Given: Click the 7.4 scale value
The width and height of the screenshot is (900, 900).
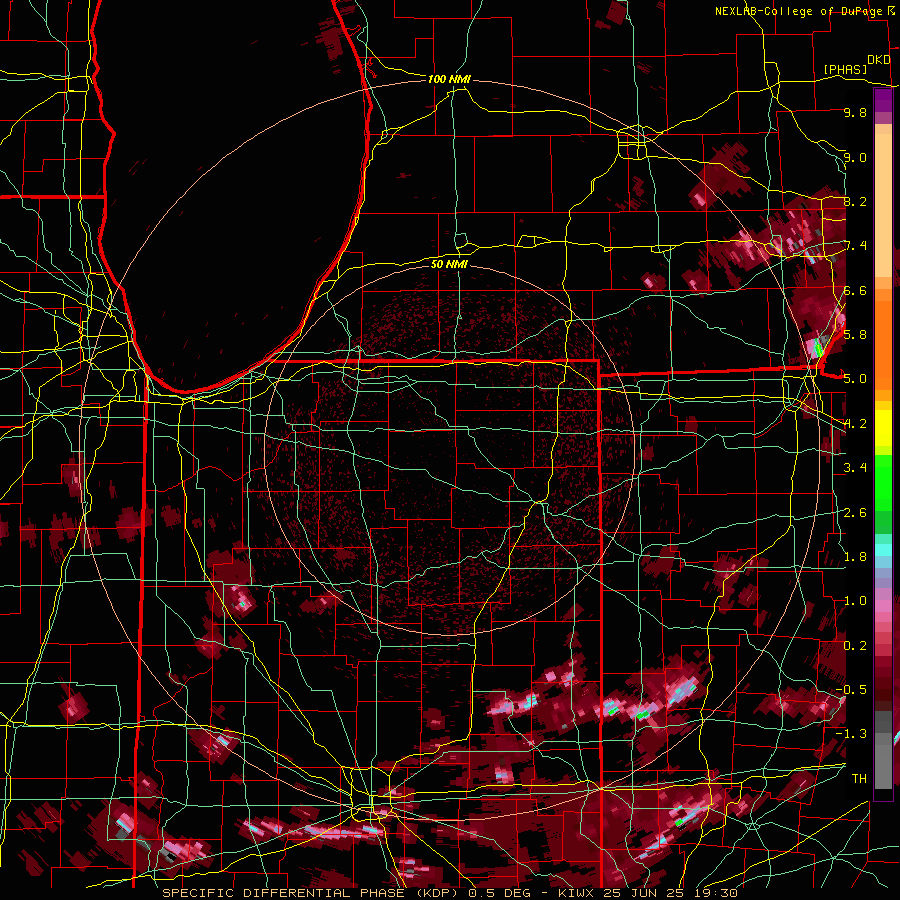Looking at the screenshot, I should (855, 246).
